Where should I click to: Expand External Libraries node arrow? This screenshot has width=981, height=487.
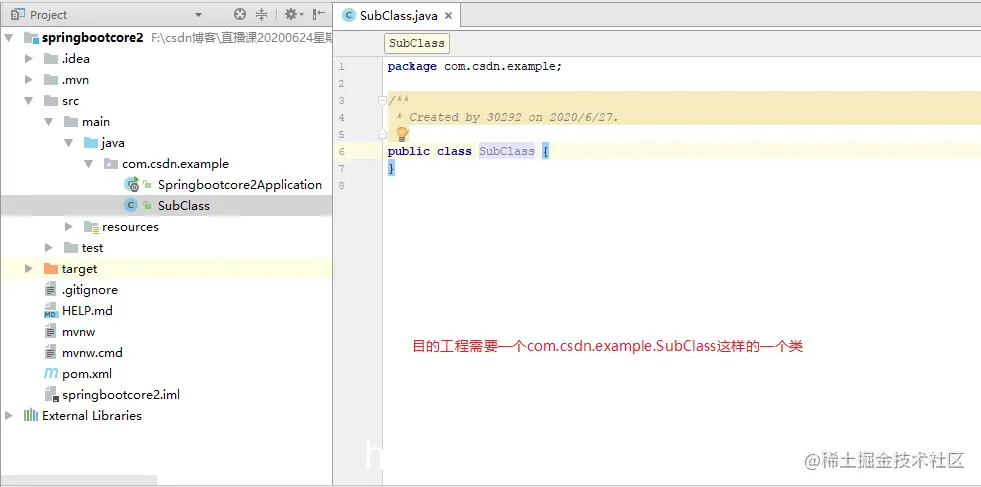pyautogui.click(x=9, y=415)
